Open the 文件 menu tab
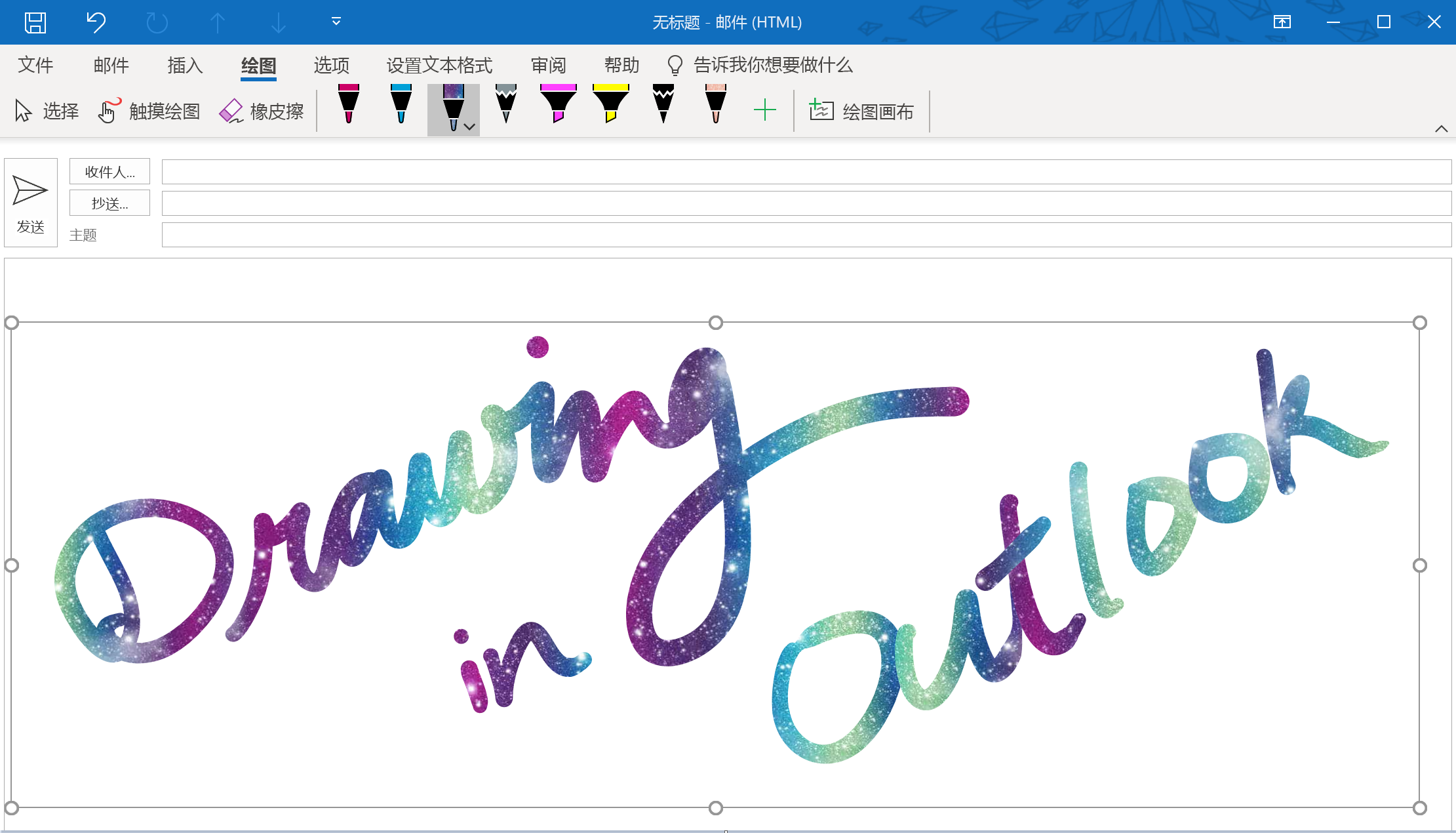 point(35,65)
